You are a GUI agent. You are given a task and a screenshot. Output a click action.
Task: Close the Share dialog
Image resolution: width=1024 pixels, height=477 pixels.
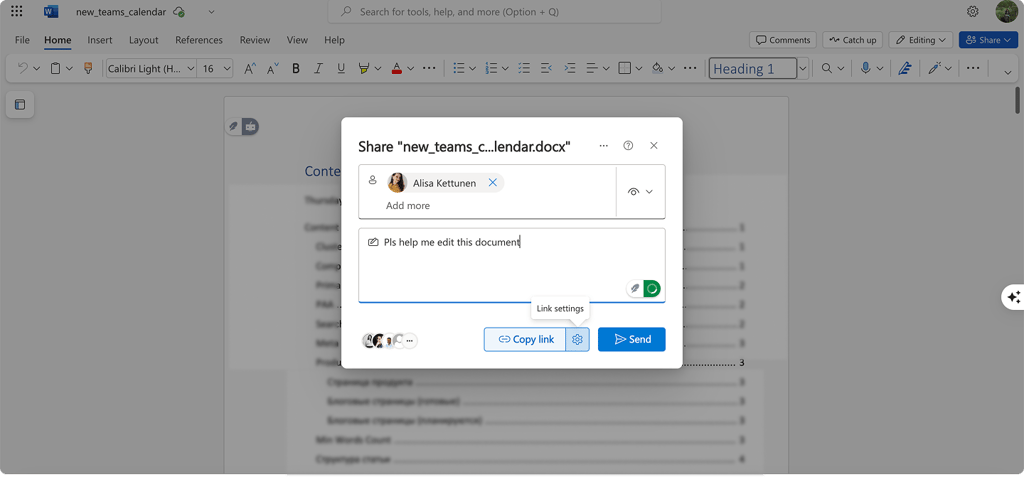pos(654,146)
